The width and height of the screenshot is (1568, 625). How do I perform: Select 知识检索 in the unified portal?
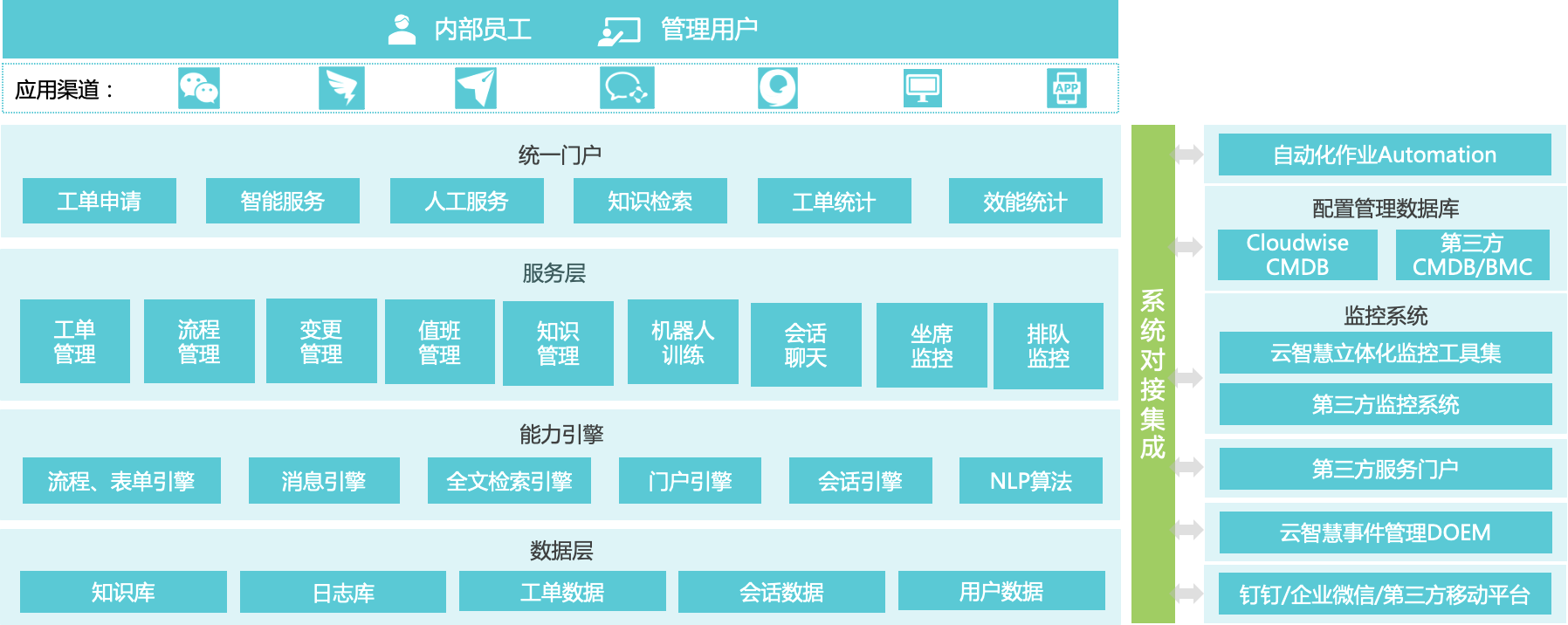pyautogui.click(x=650, y=202)
